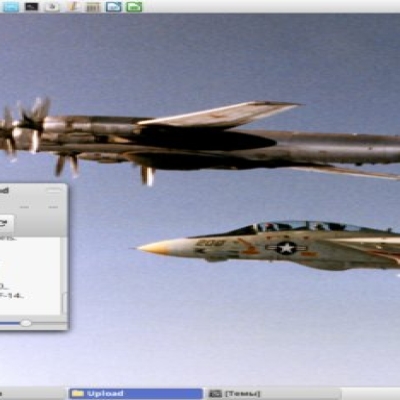The width and height of the screenshot is (400, 400).
Task: Click the small white application icon in top panel
Action: click(52, 6)
